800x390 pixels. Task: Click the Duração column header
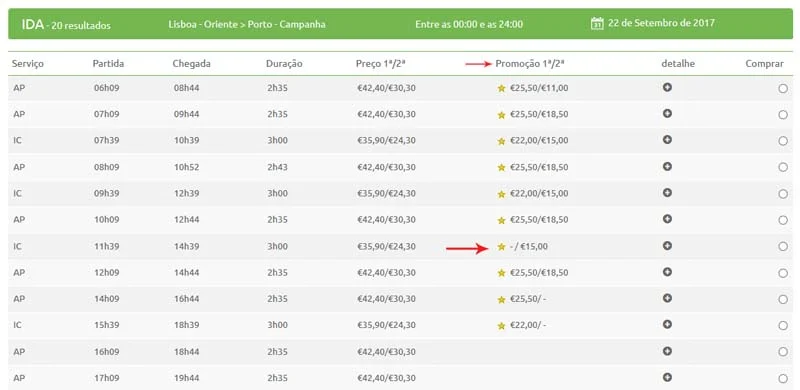284,64
